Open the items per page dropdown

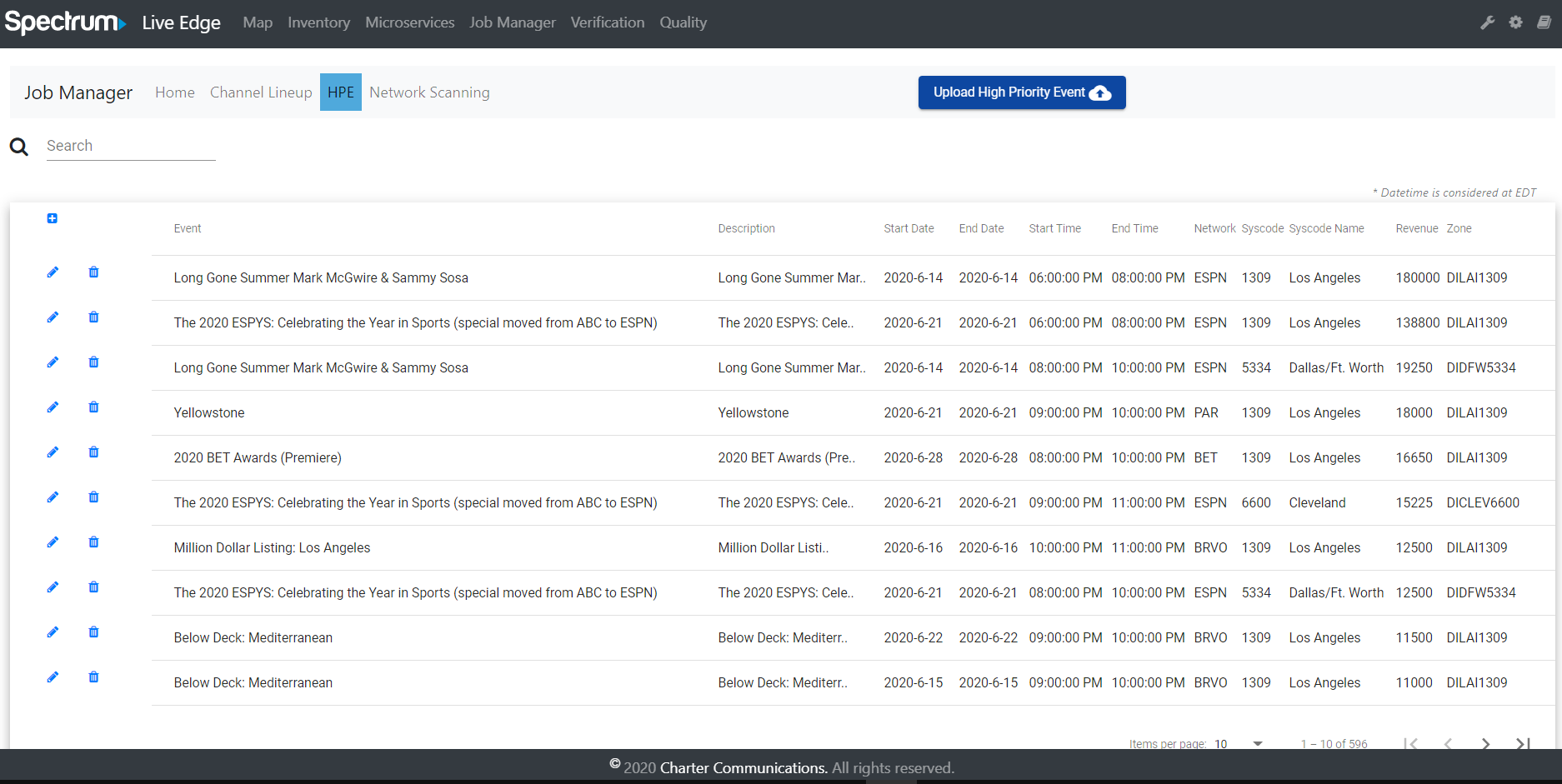[1239, 743]
